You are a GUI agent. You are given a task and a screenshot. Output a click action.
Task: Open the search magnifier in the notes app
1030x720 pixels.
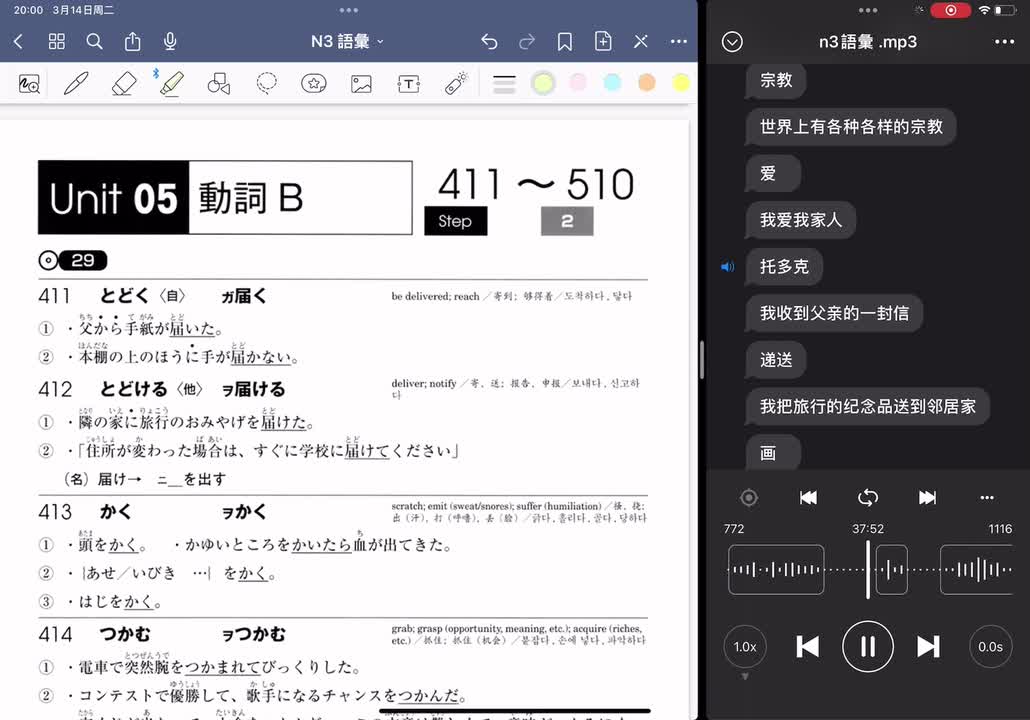[x=95, y=42]
